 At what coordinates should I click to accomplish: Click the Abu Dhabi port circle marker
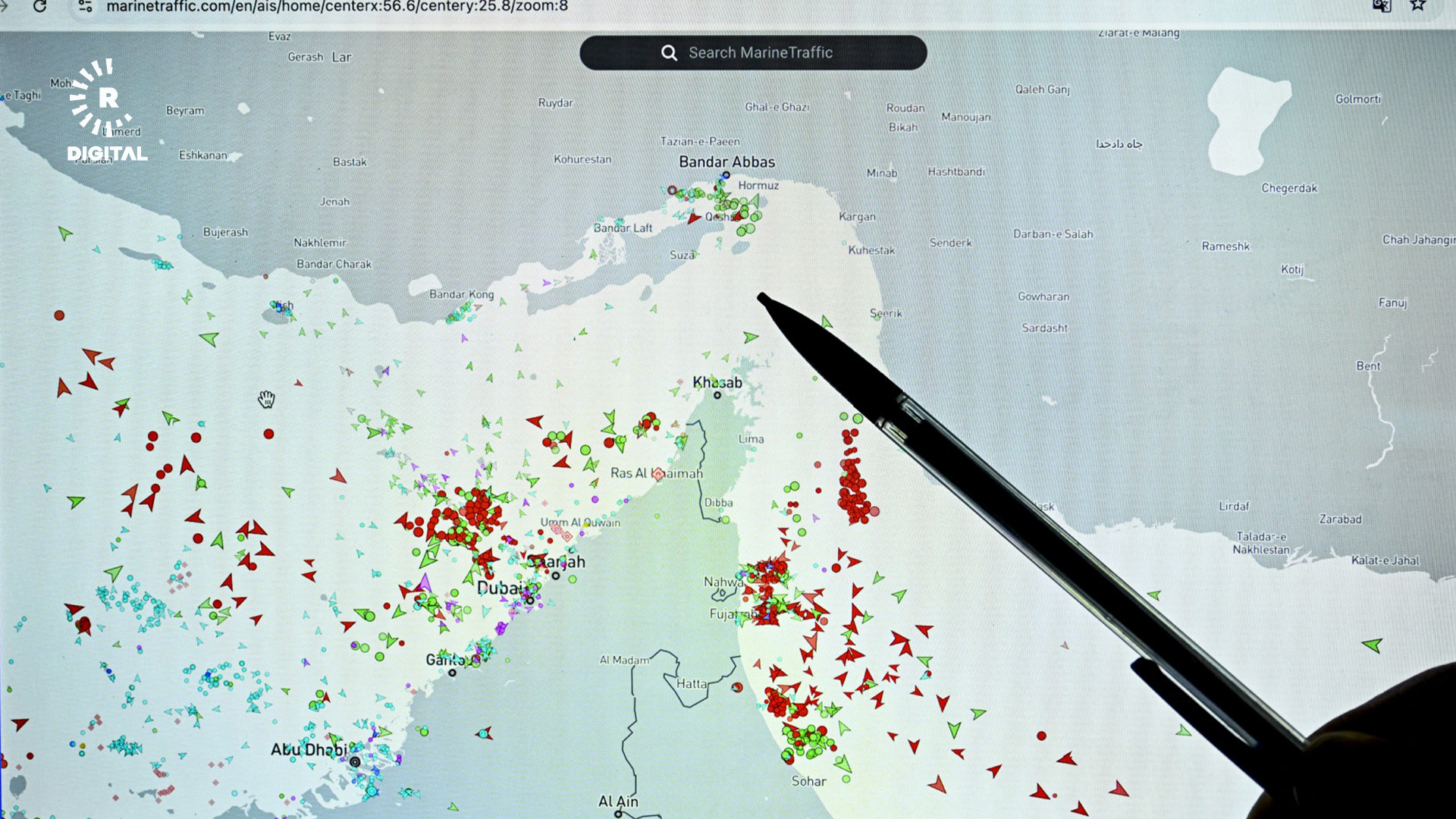(x=355, y=761)
